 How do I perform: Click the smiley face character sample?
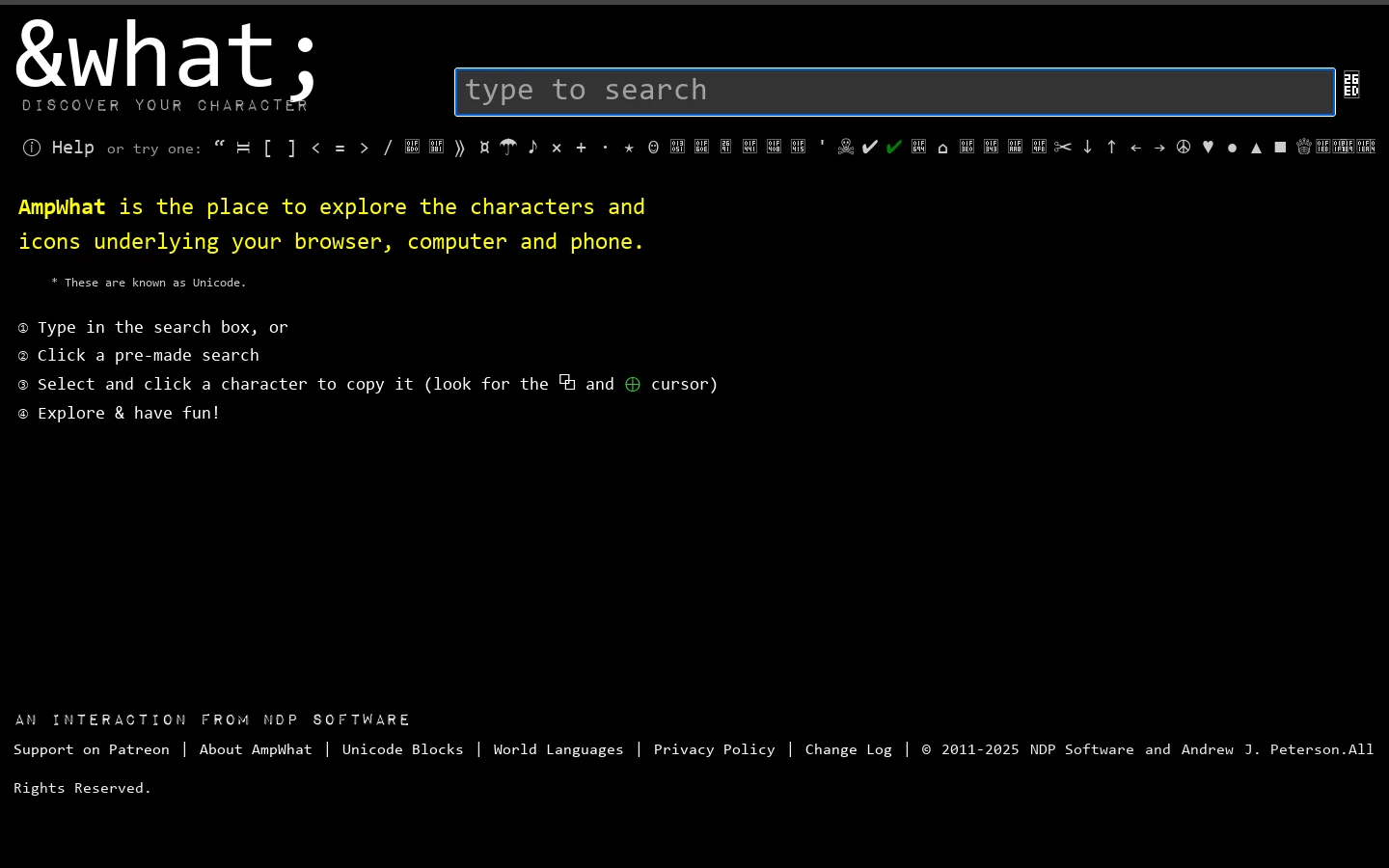(x=653, y=148)
